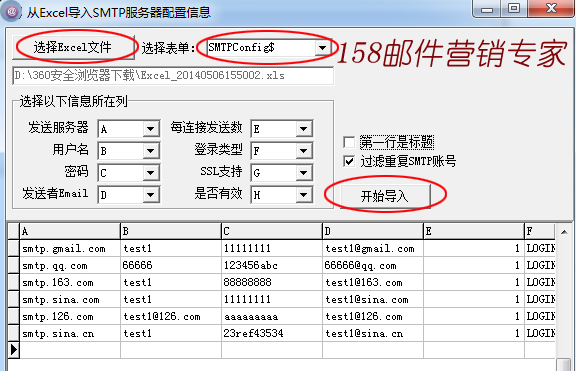Screen dimensions: 576x371
Task: Select username cell 66666
Action: click(x=171, y=265)
